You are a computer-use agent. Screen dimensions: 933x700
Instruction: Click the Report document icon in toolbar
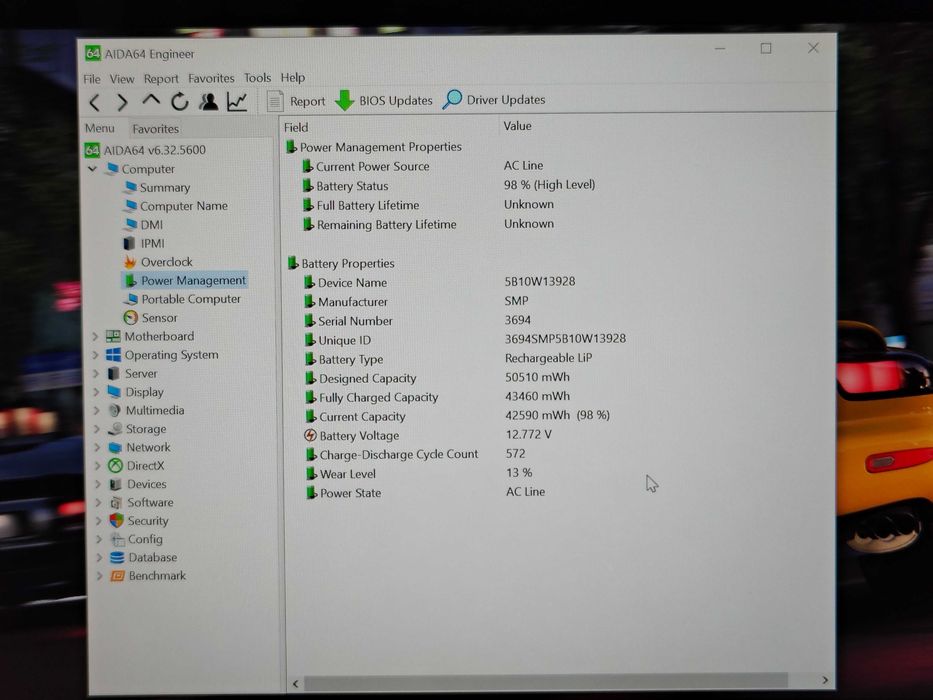pos(274,101)
